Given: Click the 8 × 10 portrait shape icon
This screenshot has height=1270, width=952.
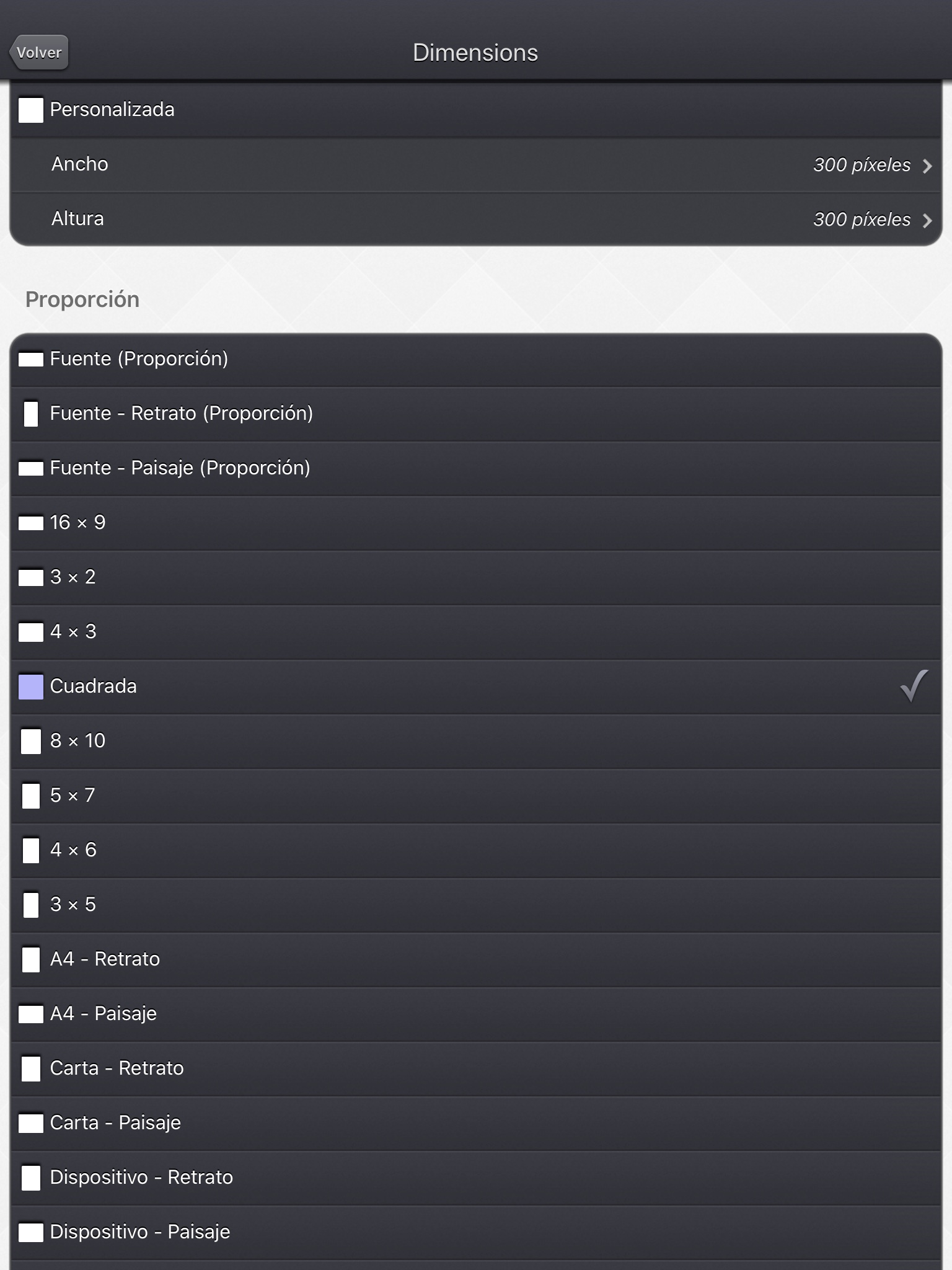Looking at the screenshot, I should (x=31, y=741).
